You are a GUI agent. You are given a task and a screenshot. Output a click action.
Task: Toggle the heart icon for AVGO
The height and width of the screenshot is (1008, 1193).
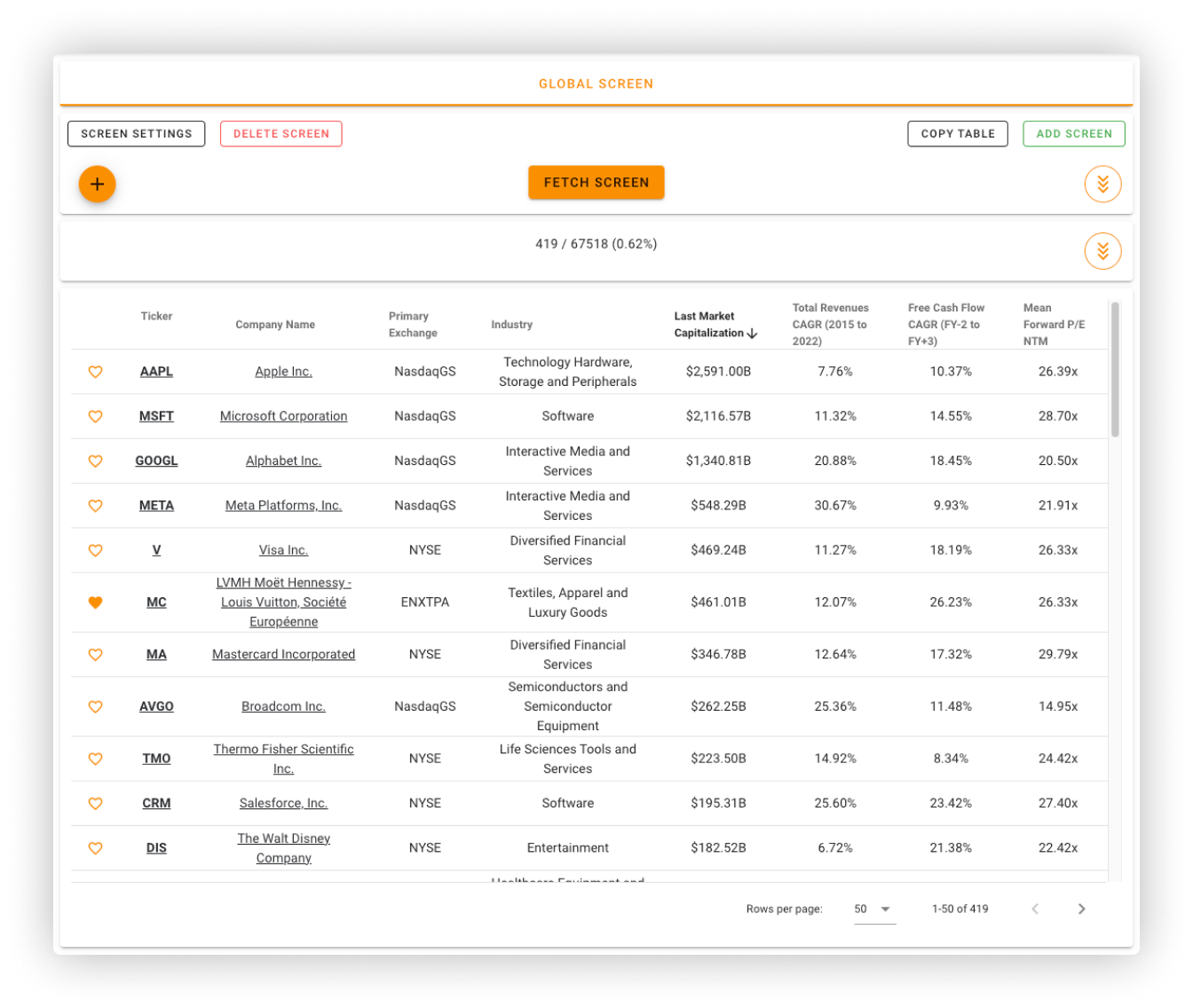pyautogui.click(x=95, y=706)
